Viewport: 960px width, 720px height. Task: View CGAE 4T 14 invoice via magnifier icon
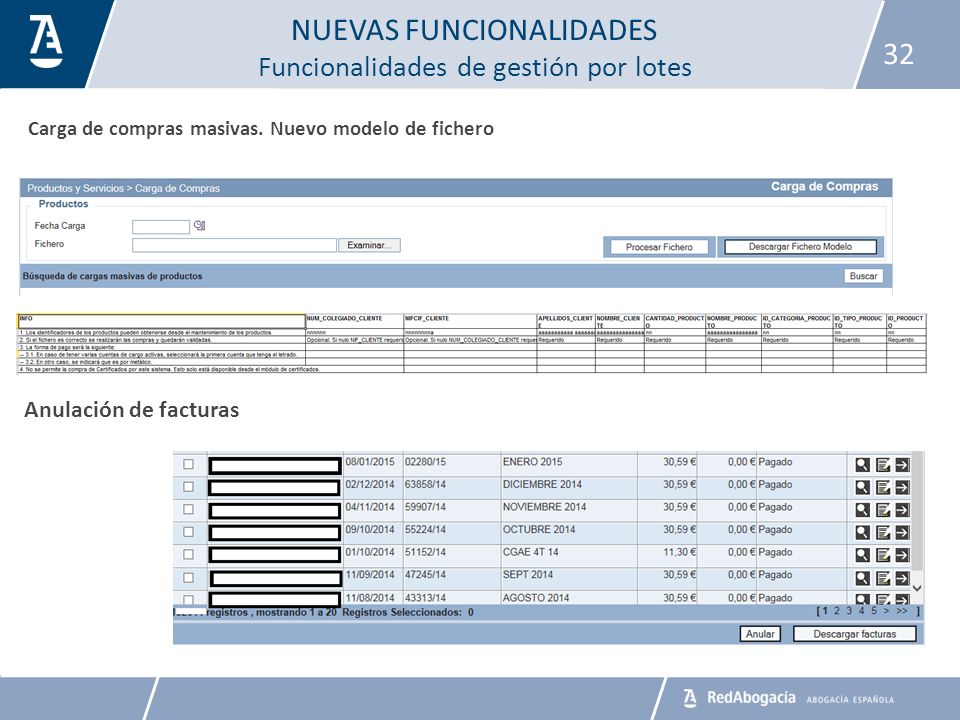click(x=862, y=555)
